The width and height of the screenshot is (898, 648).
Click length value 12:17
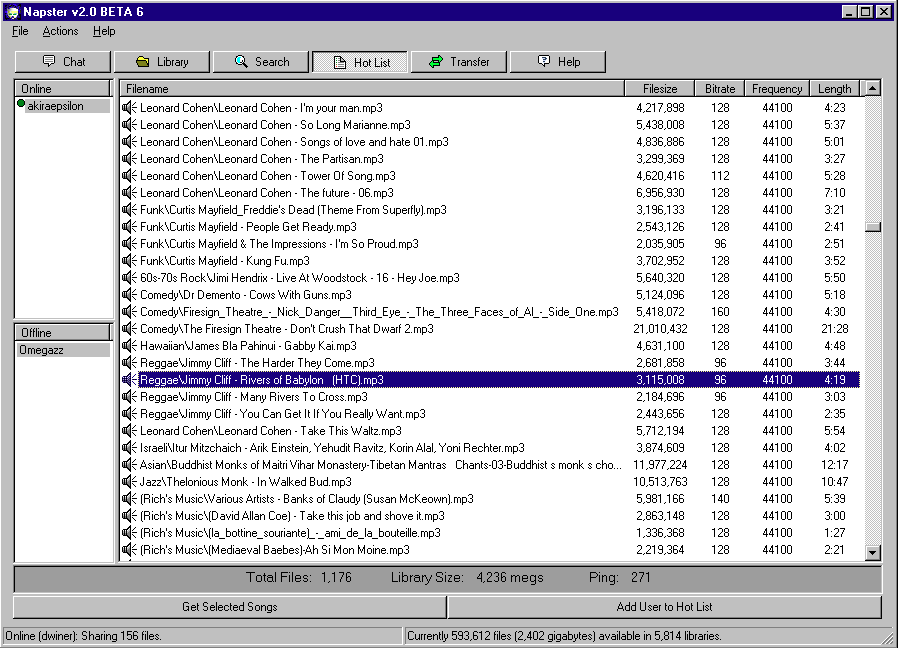pos(834,465)
